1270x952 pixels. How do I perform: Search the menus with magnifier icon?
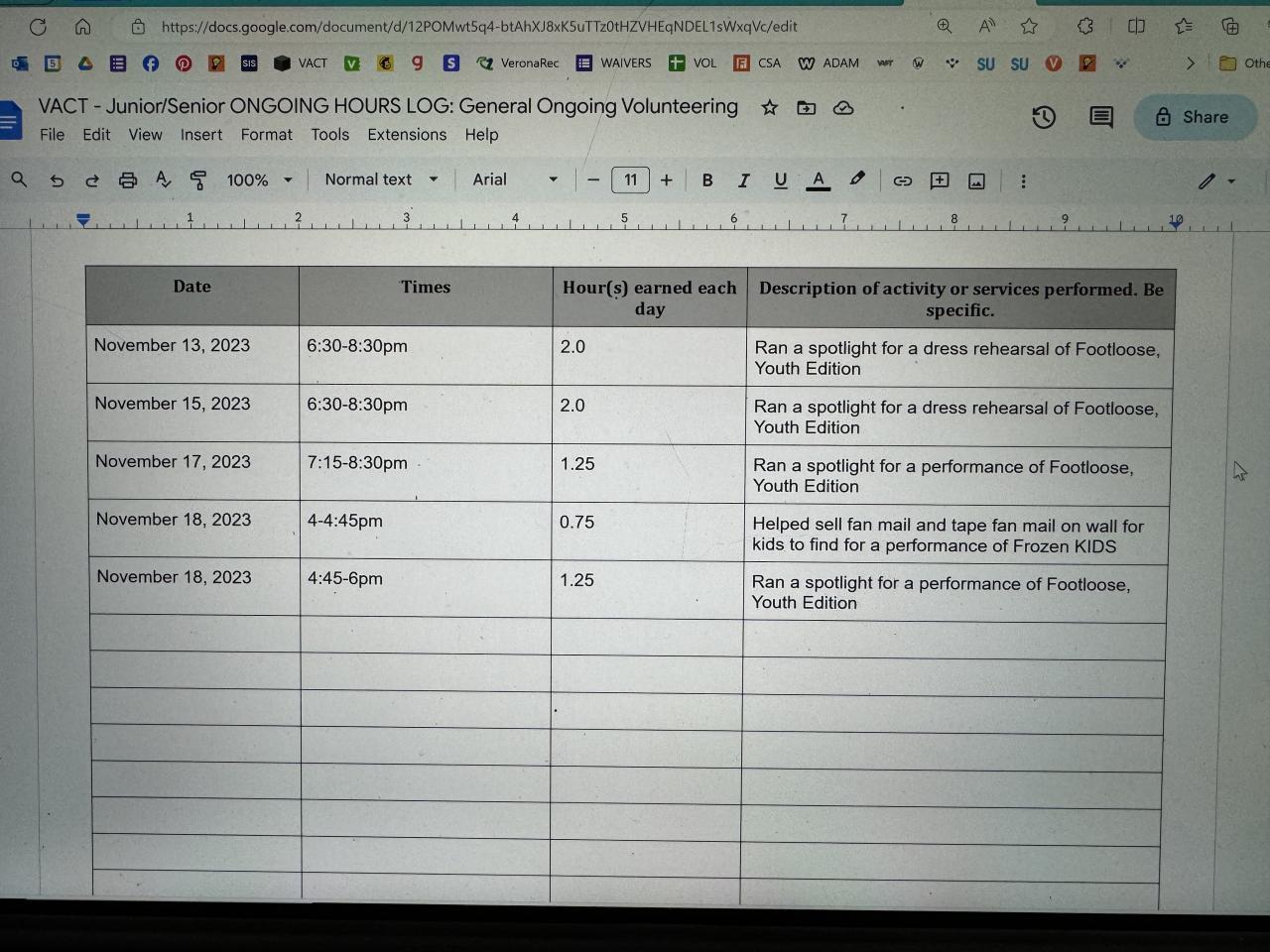click(19, 179)
